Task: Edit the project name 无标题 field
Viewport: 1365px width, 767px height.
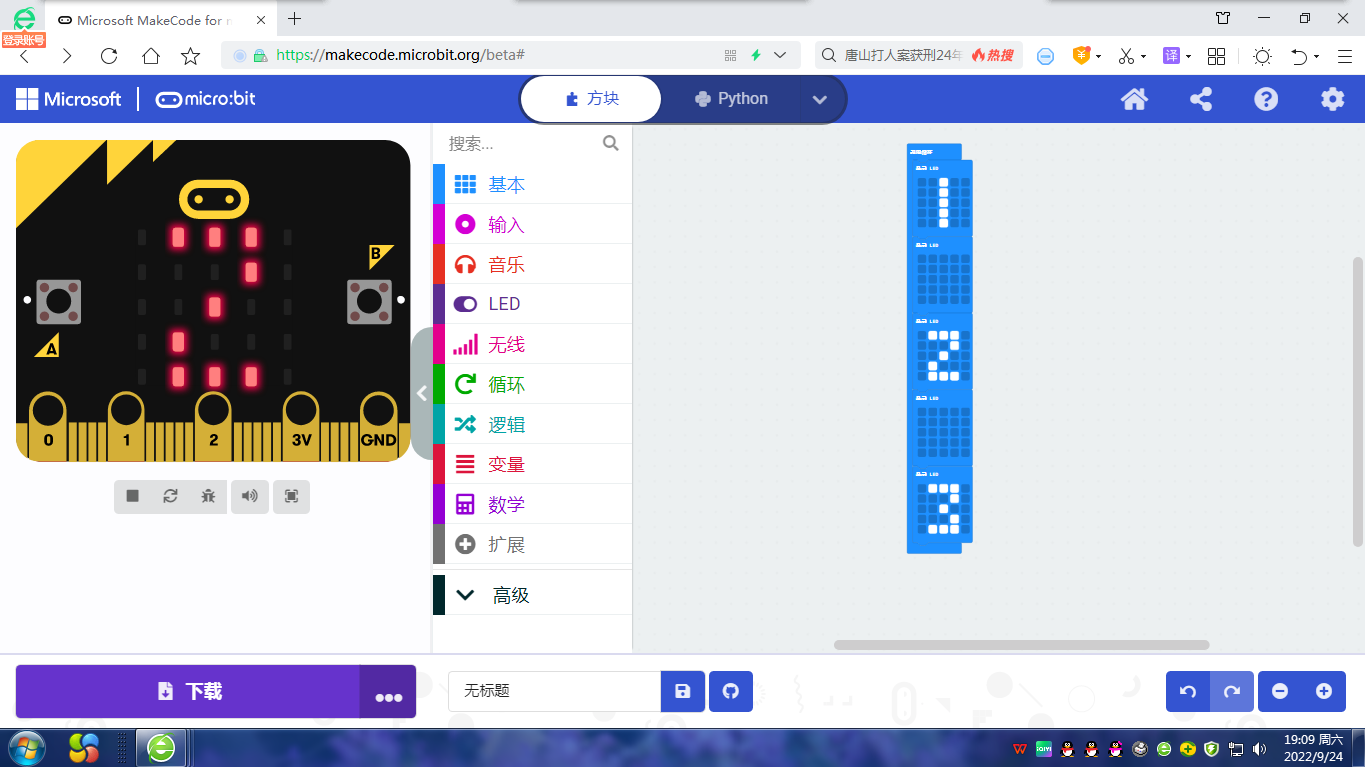Action: (x=555, y=691)
